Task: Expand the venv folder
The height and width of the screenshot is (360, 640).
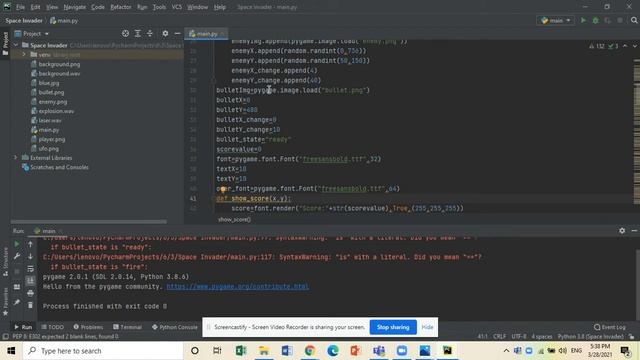Action: pyautogui.click(x=24, y=54)
